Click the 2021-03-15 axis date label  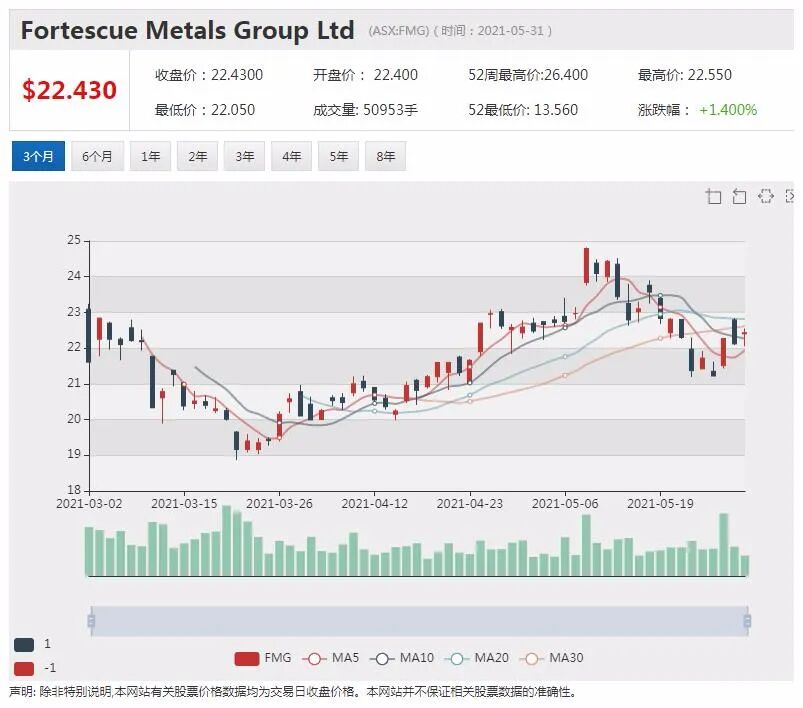184,504
